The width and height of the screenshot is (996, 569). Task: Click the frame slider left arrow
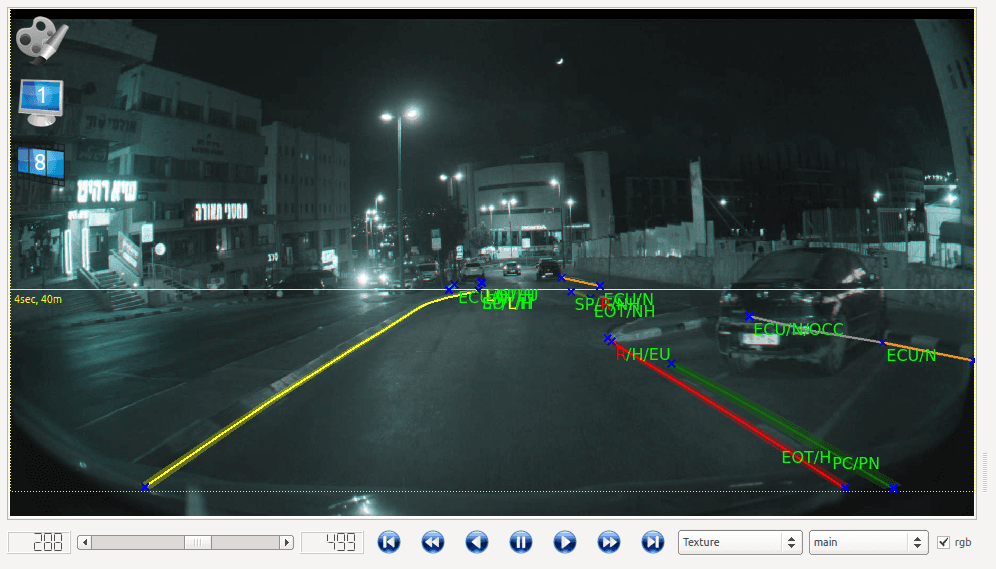pyautogui.click(x=84, y=542)
